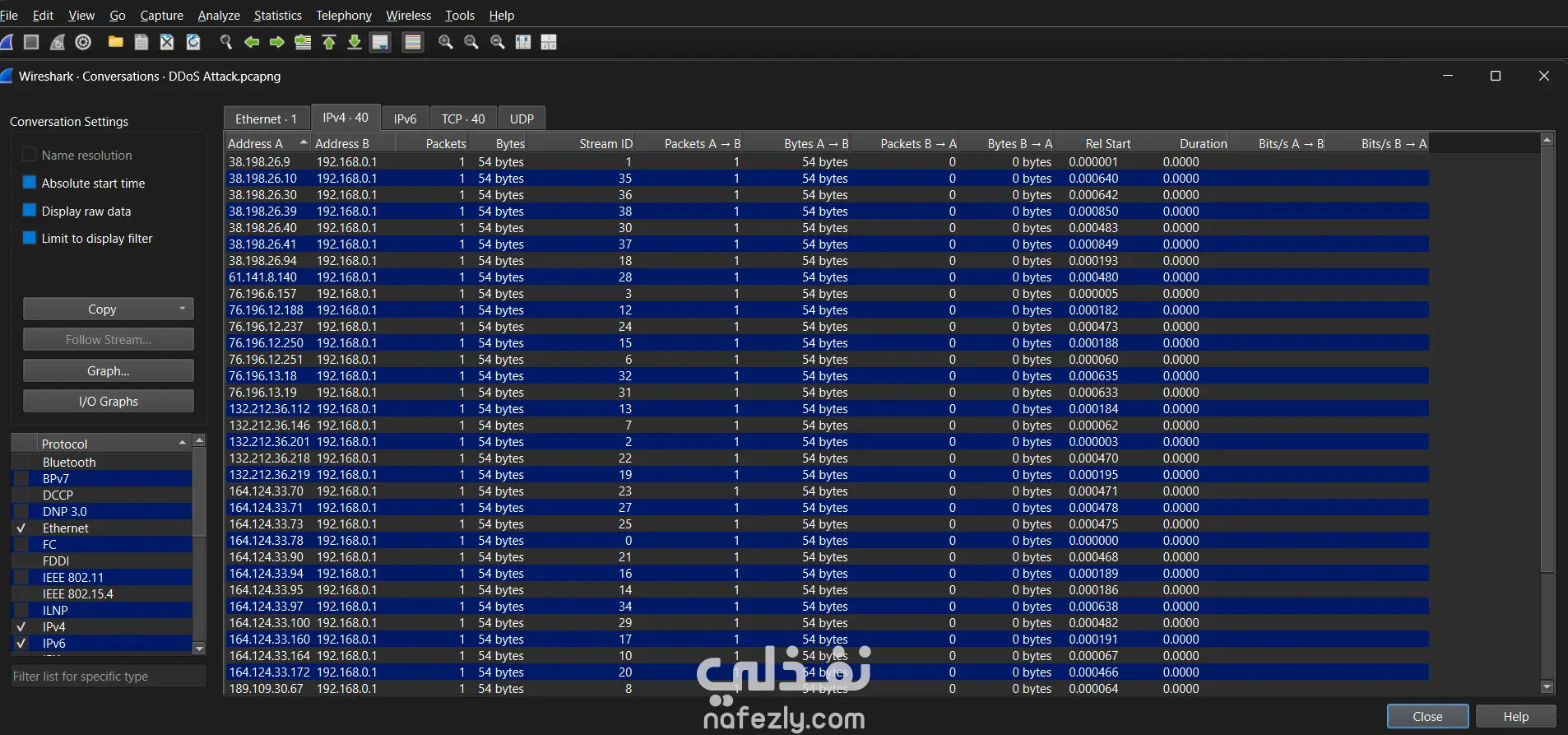This screenshot has height=735, width=1568.
Task: Jump to the last packet icon
Action: [355, 42]
